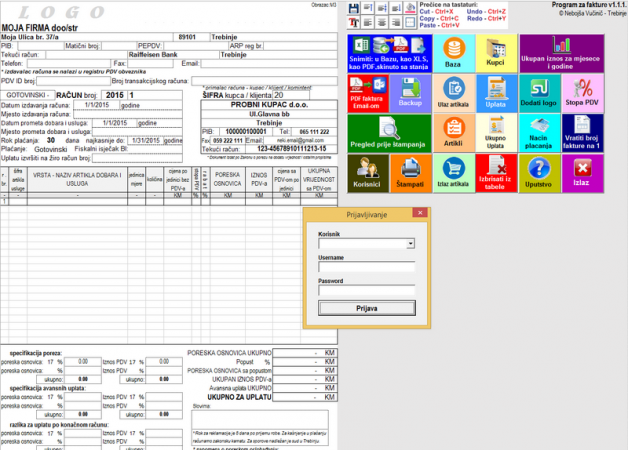
Task: Click Izbrisati iz tabele tile
Action: [x=496, y=173]
